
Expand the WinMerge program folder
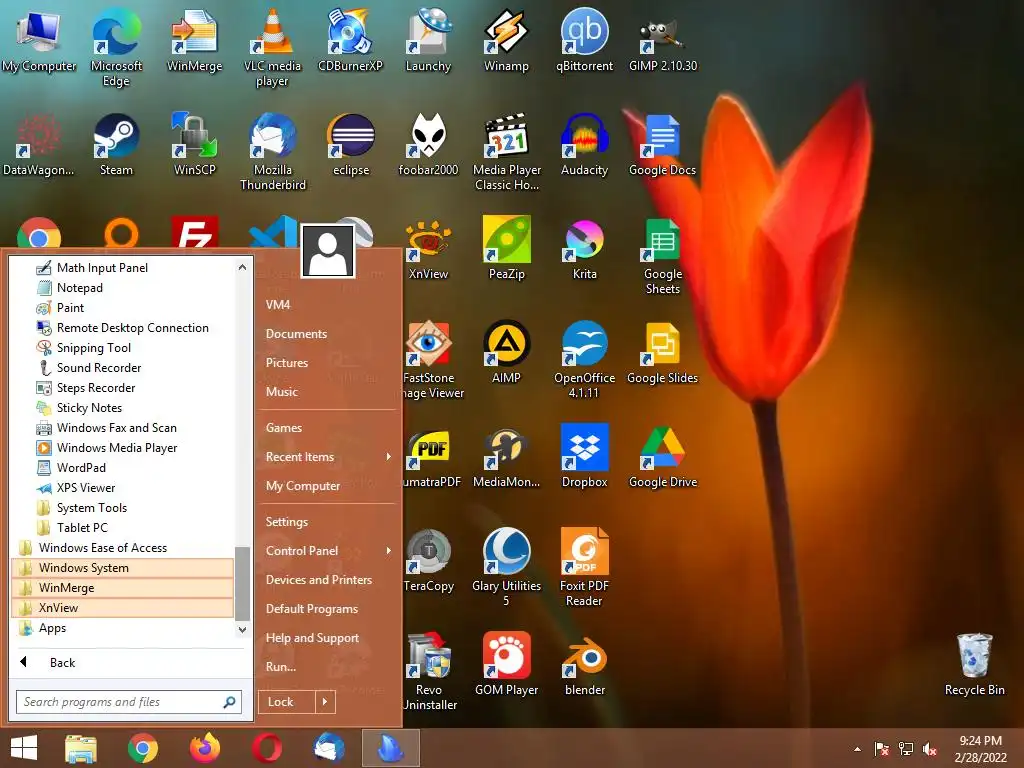point(123,588)
